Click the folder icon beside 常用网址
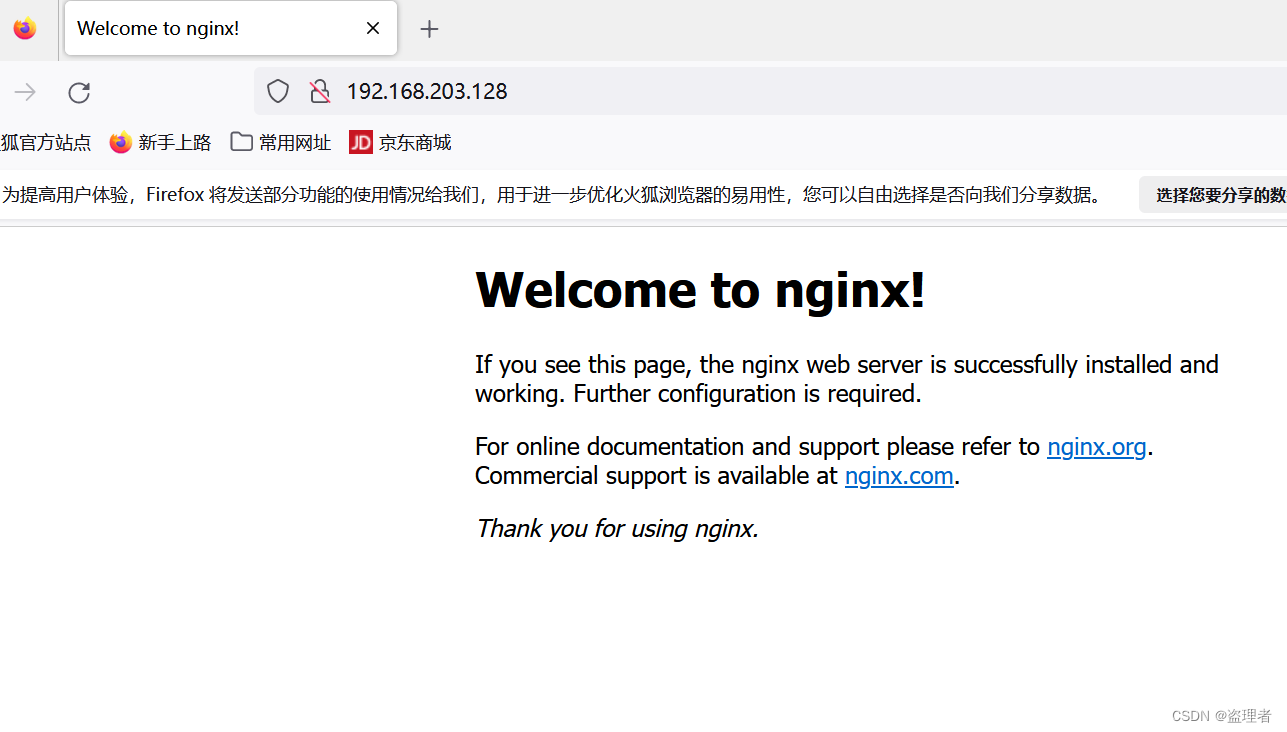Viewport: 1287px width, 732px height. (x=241, y=142)
